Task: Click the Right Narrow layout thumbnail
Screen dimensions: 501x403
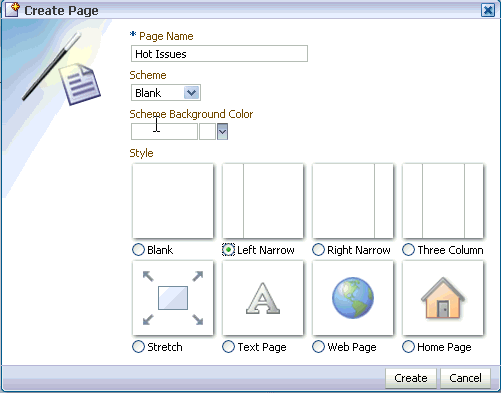Action: tap(353, 201)
